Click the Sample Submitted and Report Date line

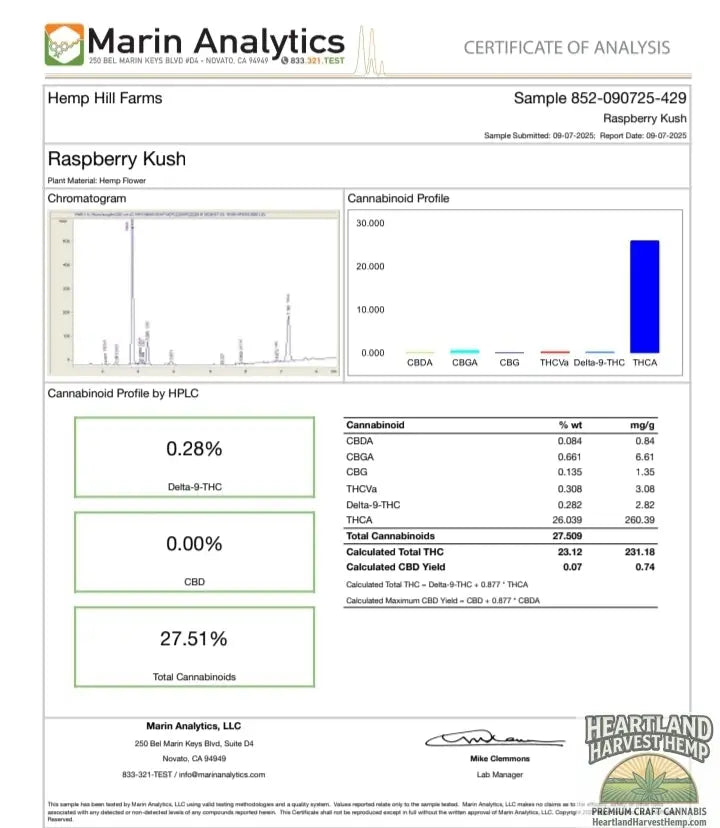(585, 136)
